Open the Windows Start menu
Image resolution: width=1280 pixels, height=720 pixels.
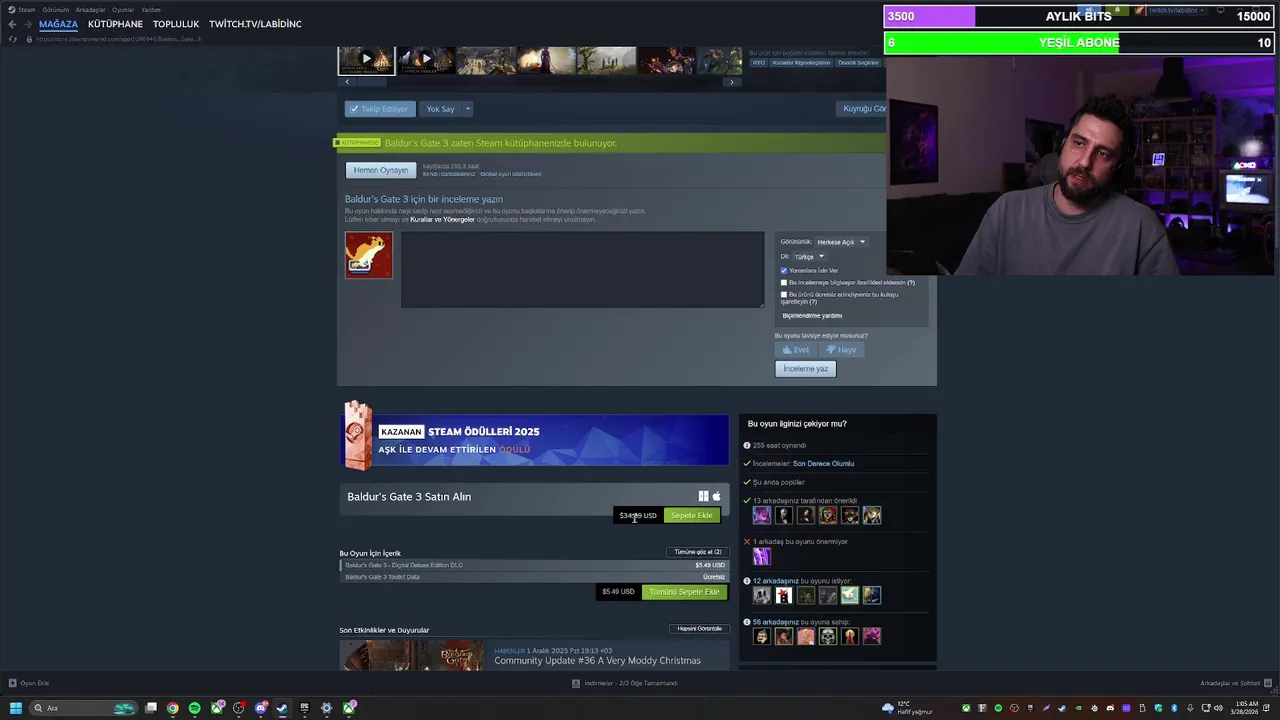[x=15, y=708]
